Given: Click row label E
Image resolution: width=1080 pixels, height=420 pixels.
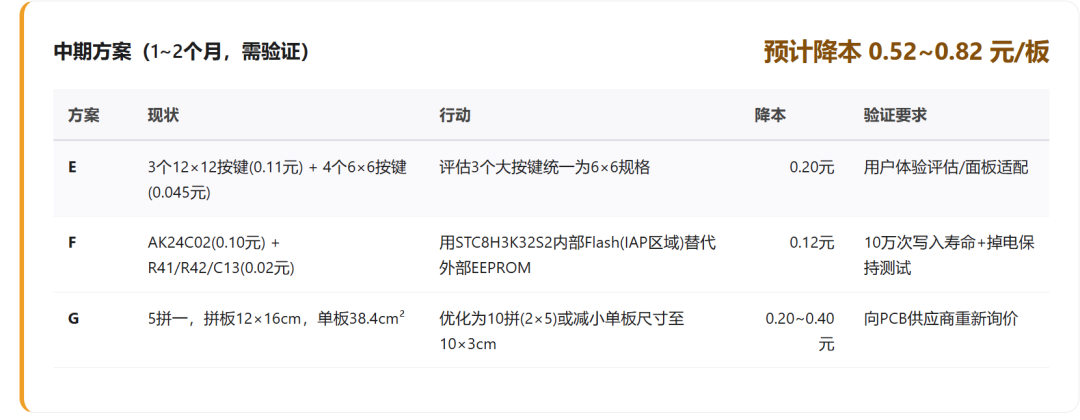Looking at the screenshot, I should [72, 167].
